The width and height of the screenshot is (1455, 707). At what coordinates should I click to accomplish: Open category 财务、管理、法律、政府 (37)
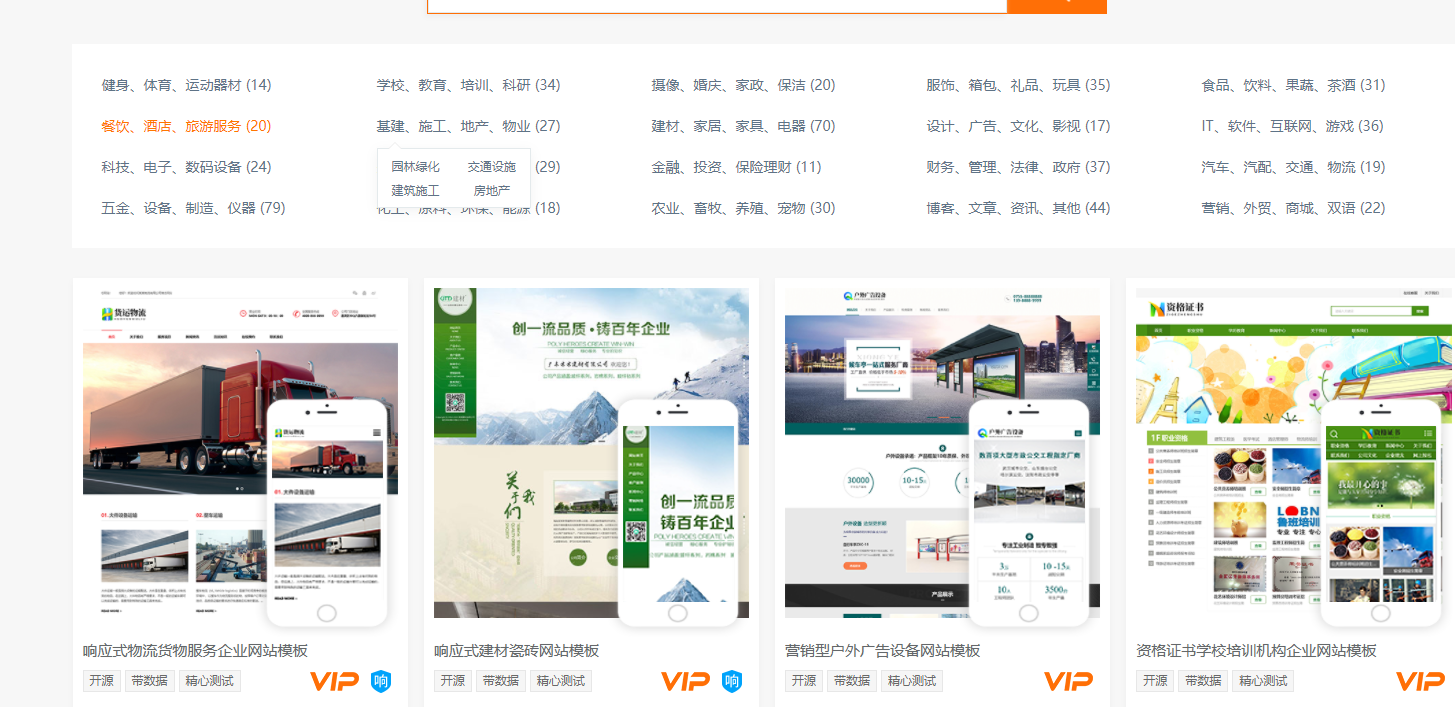tap(1018, 167)
